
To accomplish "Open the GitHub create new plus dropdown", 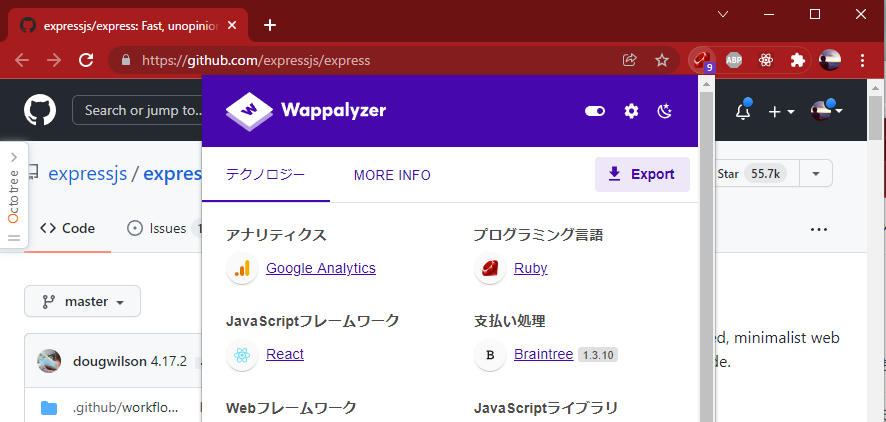I will (x=781, y=111).
